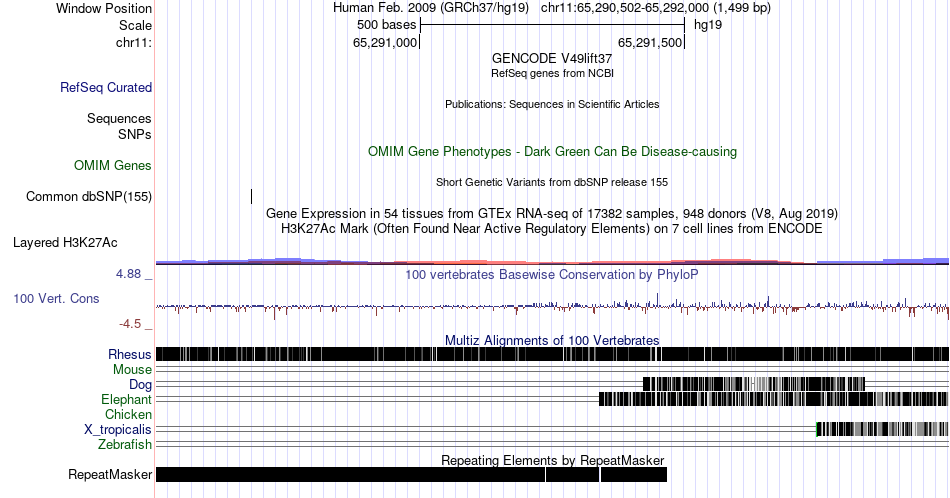Click the chr11: base position label
950x498 pixels.
pyautogui.click(x=133, y=42)
